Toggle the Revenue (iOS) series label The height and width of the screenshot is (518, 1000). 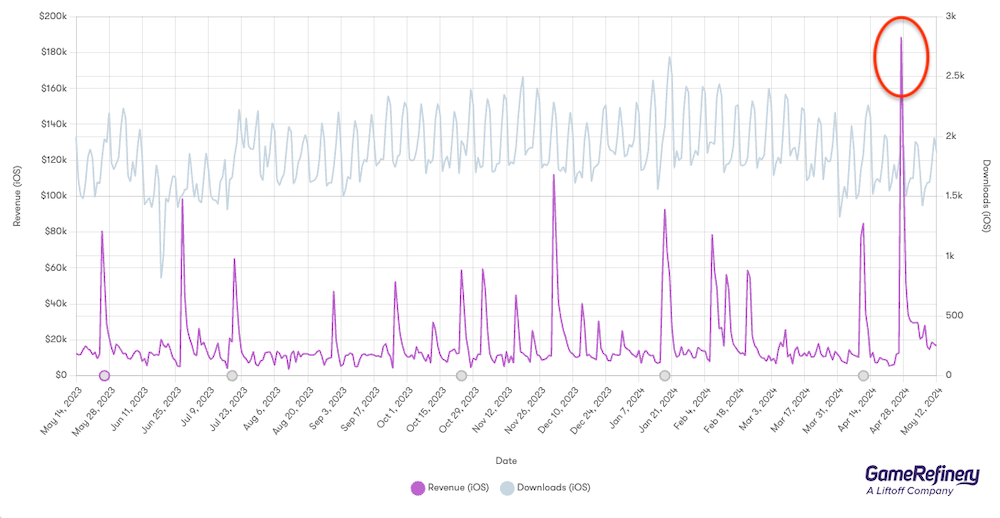click(x=456, y=487)
